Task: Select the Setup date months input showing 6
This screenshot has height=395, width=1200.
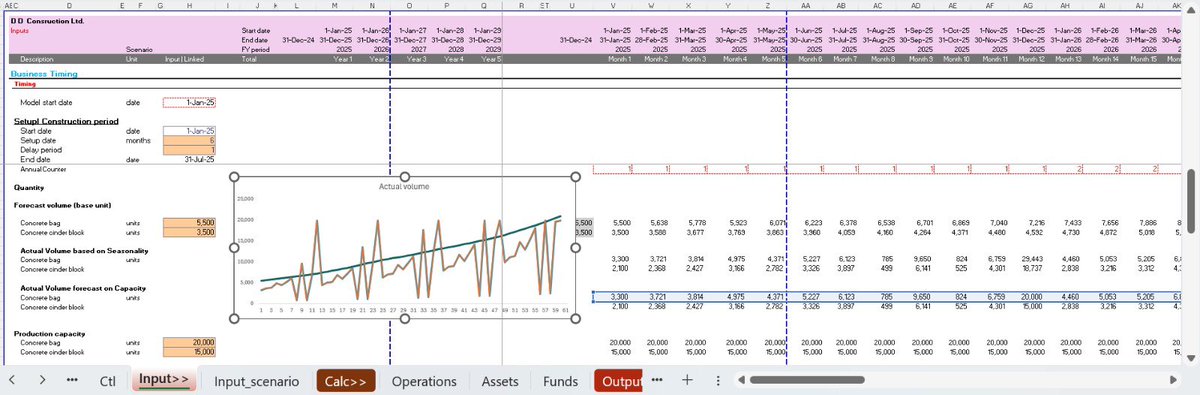Action: tap(190, 140)
